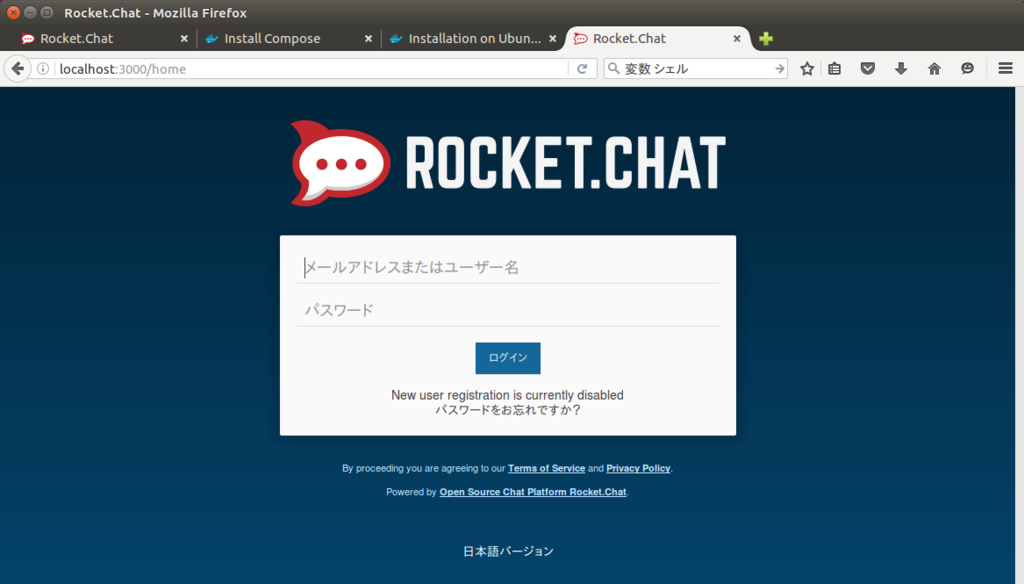Image resolution: width=1024 pixels, height=584 pixels.
Task: Open downloads arrow icon
Action: click(x=901, y=69)
